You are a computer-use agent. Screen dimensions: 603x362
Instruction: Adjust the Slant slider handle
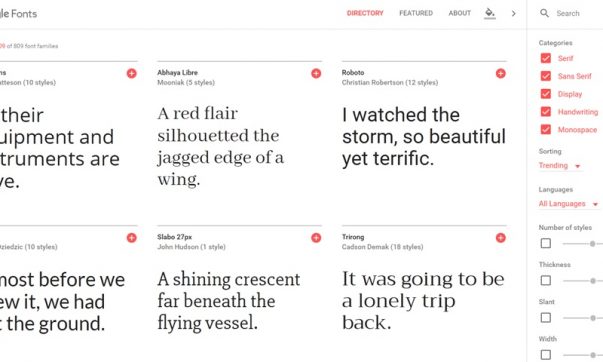(x=593, y=318)
